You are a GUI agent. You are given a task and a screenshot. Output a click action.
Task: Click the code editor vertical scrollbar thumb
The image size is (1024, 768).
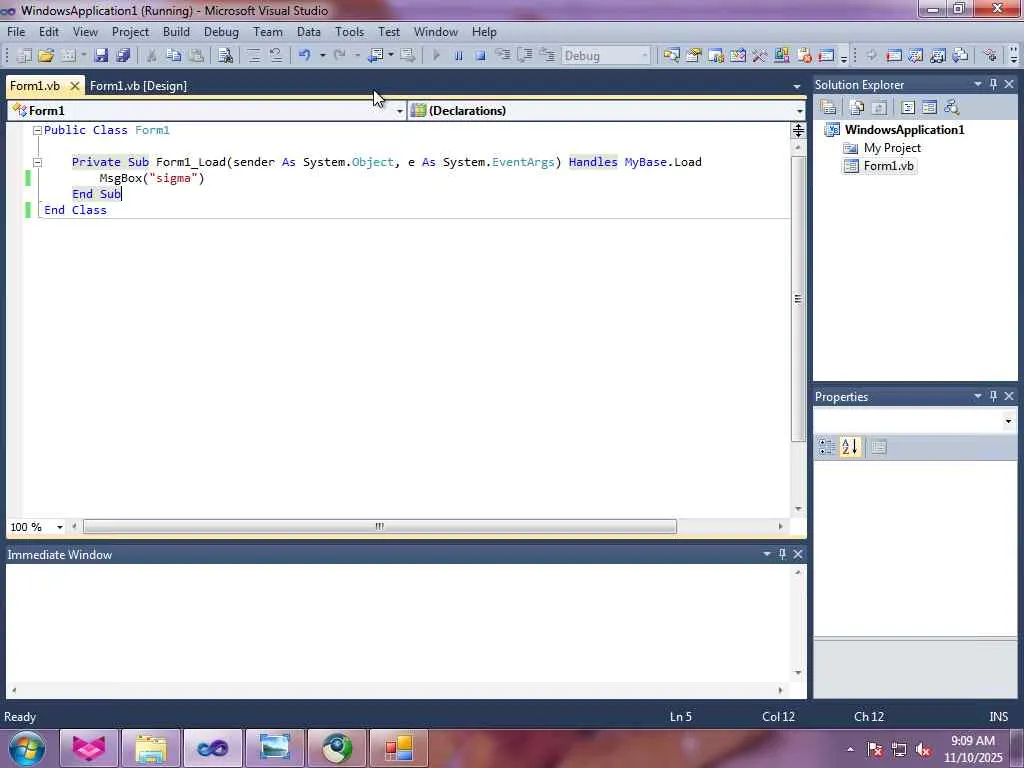click(x=798, y=298)
